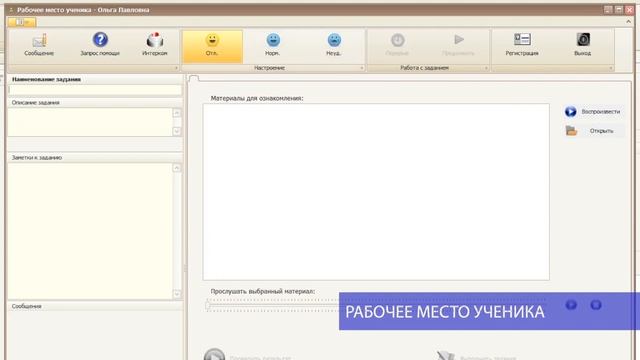Click the splitter grip between the panels

[x=185, y=268]
